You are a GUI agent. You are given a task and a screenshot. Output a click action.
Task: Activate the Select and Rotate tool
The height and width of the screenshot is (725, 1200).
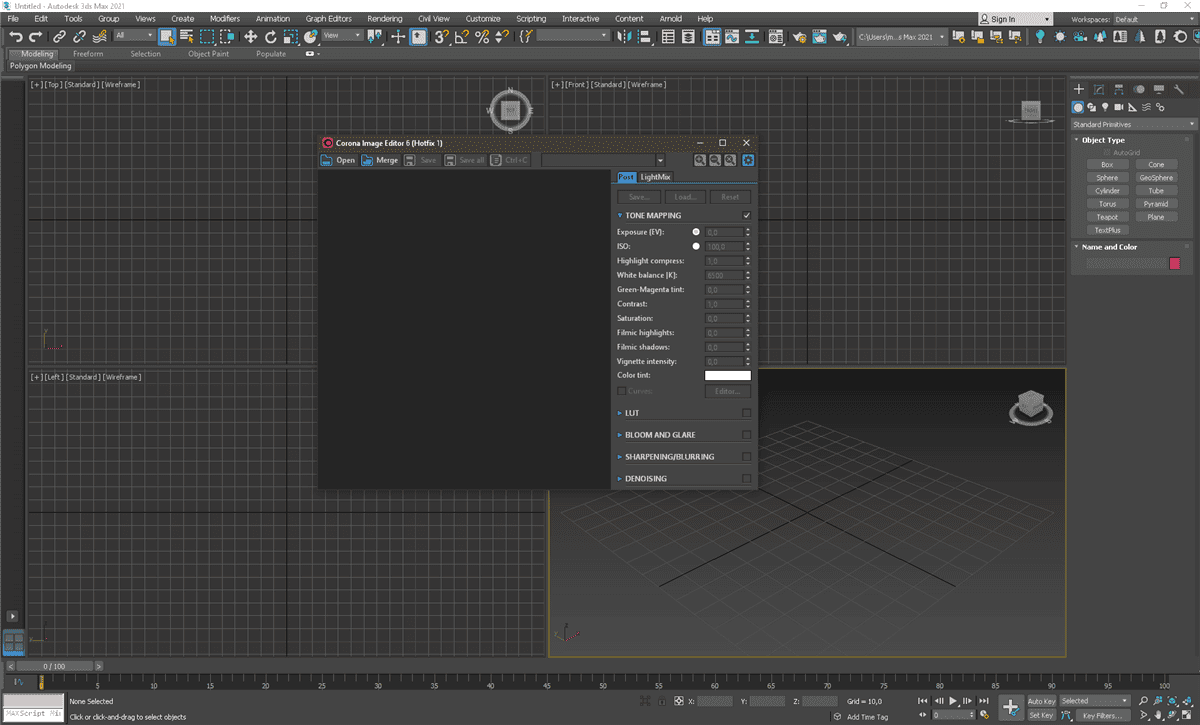coord(270,36)
